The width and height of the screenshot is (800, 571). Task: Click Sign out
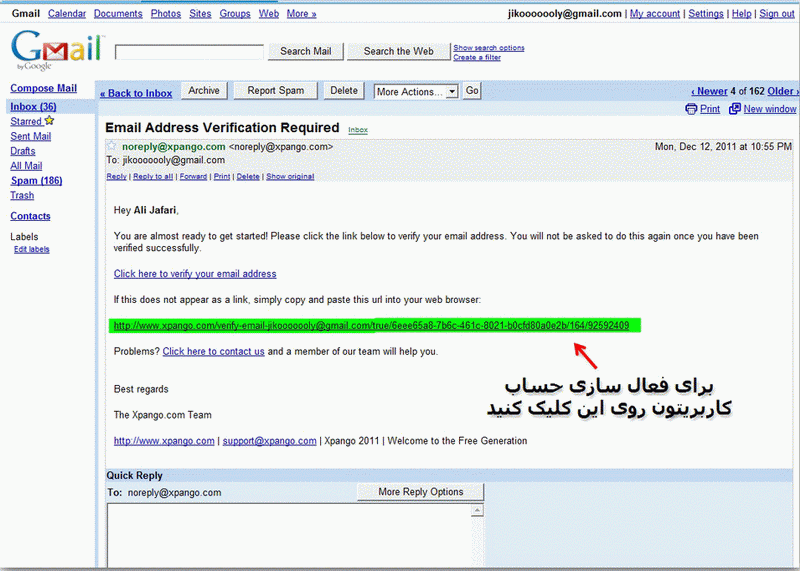(777, 14)
